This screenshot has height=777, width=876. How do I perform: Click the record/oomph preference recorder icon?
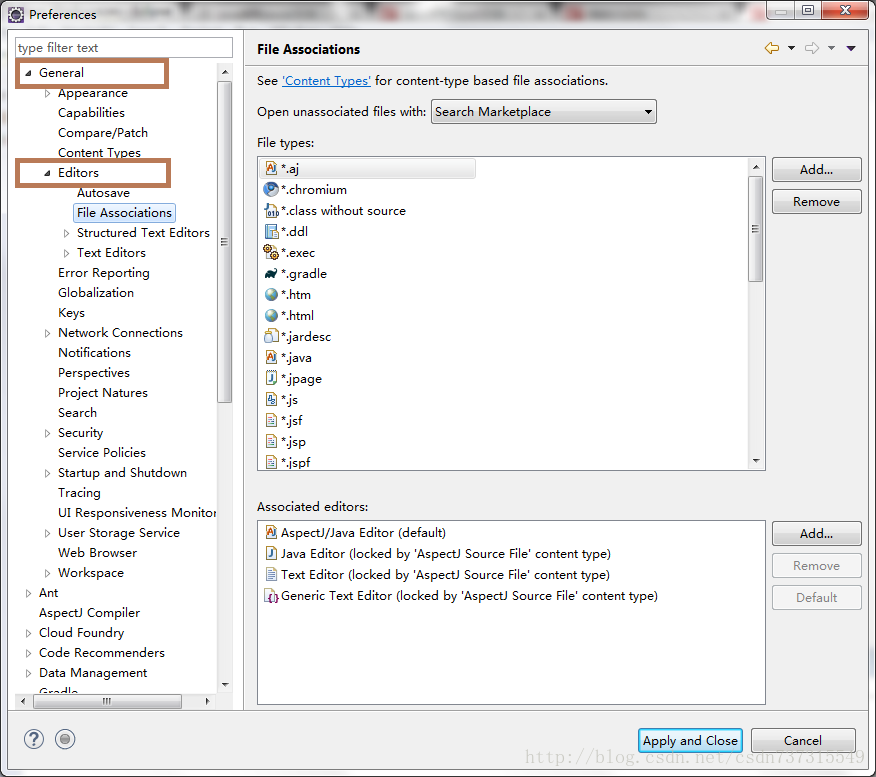pyautogui.click(x=65, y=739)
